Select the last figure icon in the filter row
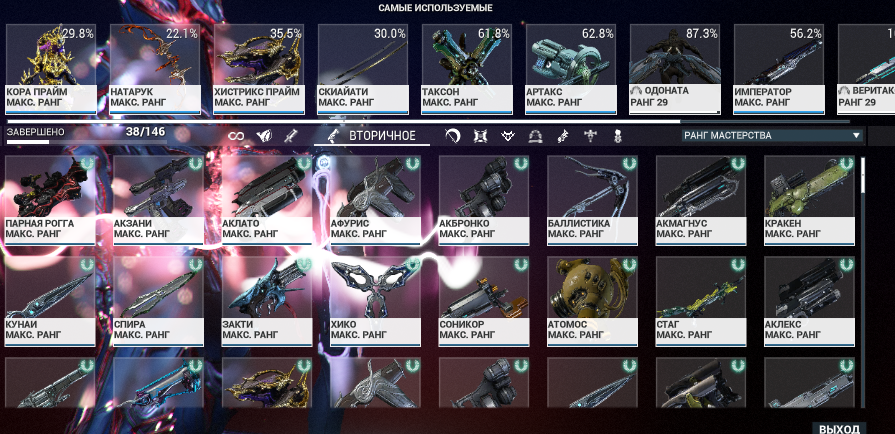895x434 pixels. pyautogui.click(x=617, y=136)
